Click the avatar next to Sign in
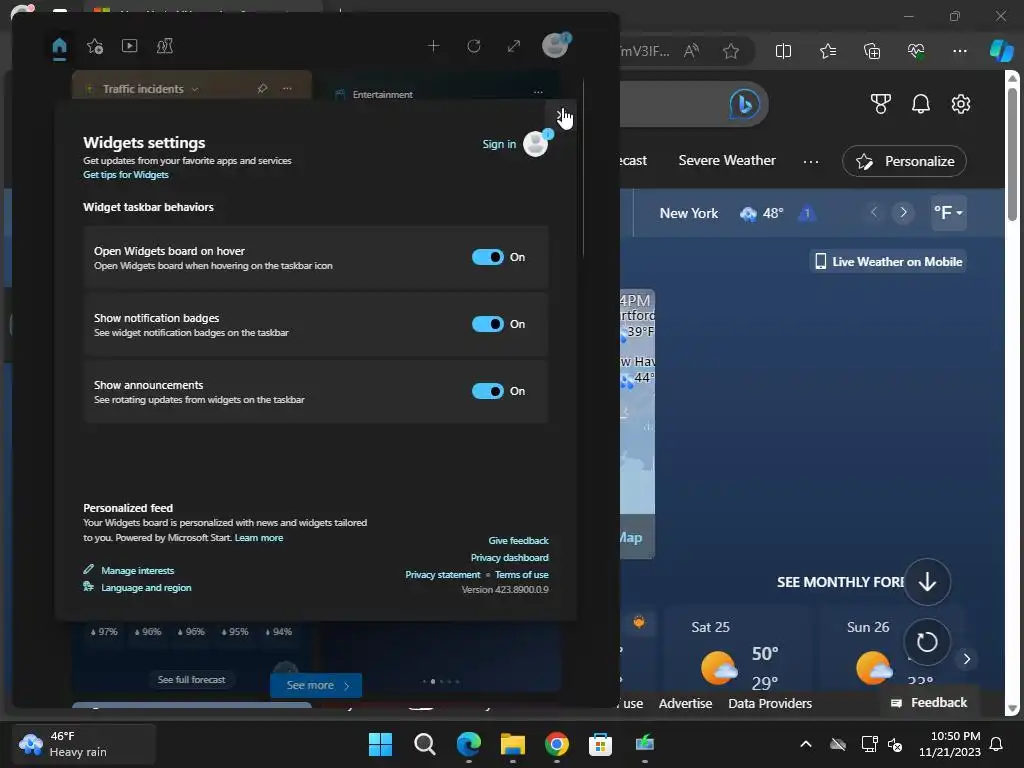This screenshot has width=1024, height=768. click(x=536, y=143)
